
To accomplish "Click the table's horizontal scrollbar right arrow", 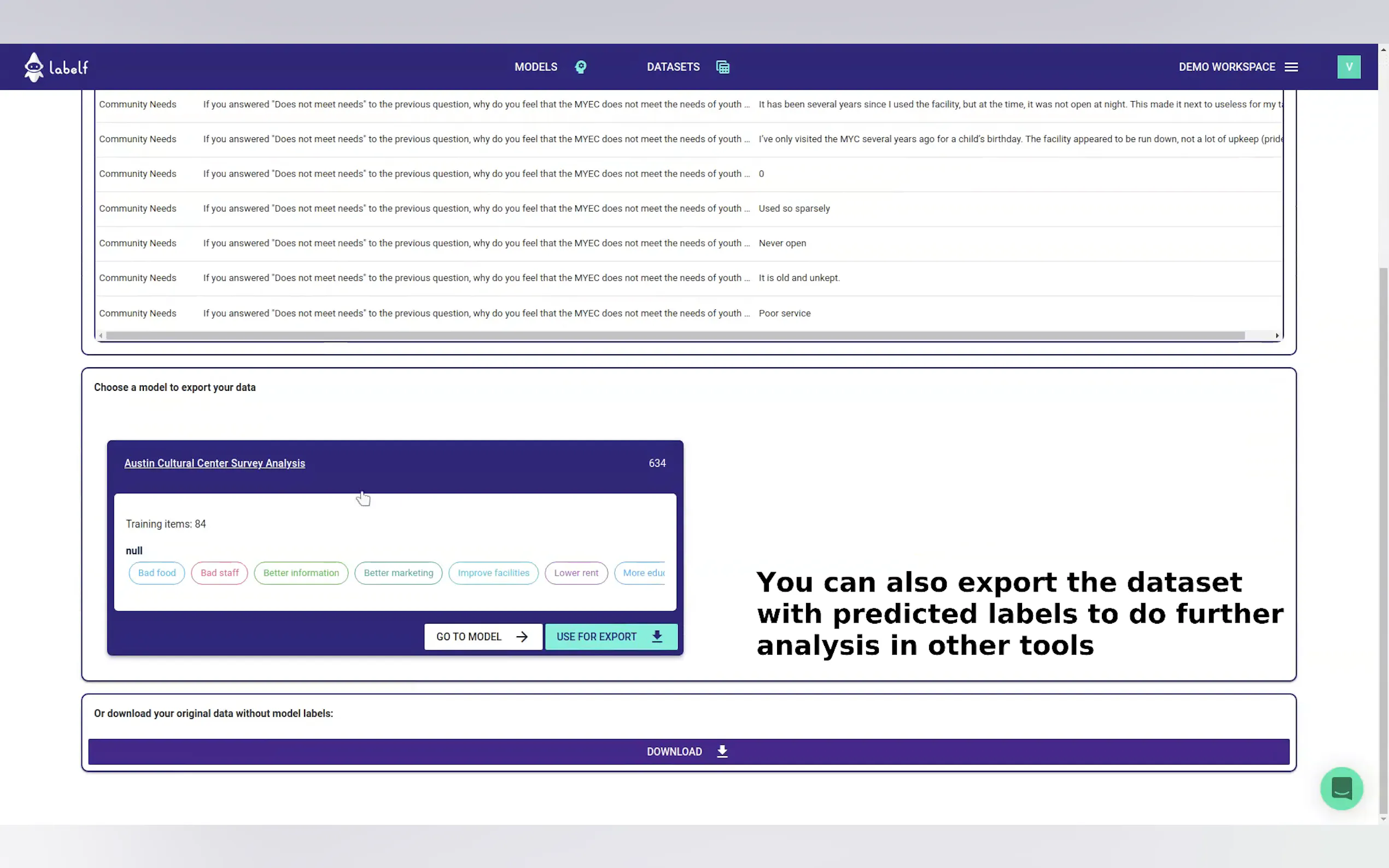I will (1276, 336).
